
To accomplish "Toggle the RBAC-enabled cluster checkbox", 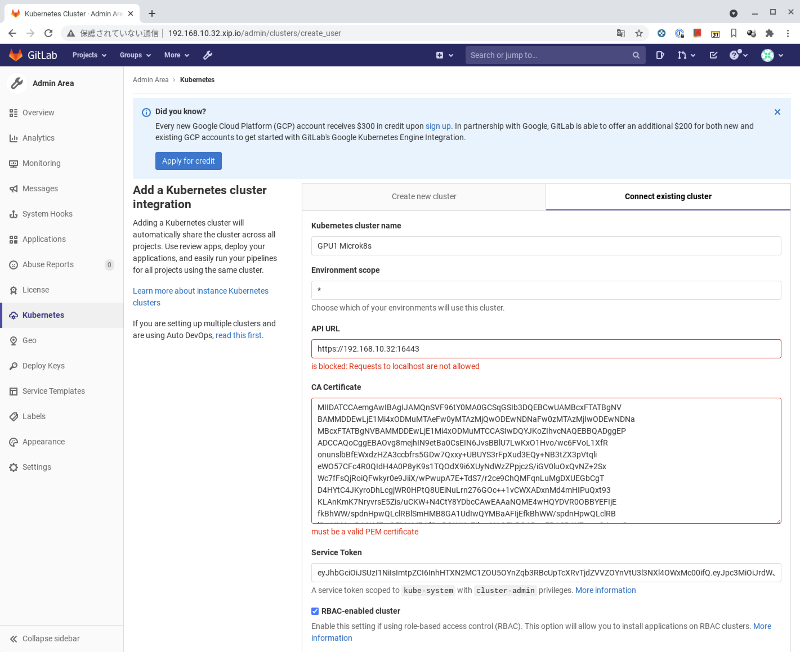I will [315, 611].
